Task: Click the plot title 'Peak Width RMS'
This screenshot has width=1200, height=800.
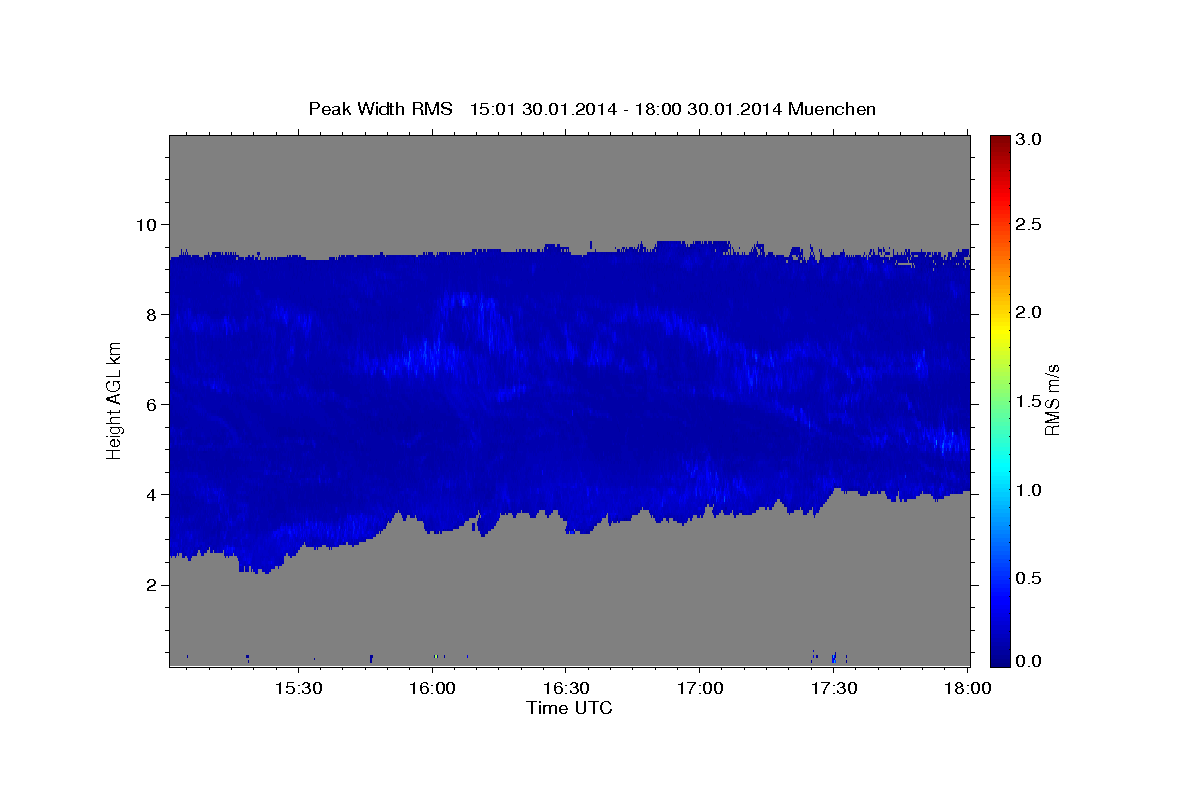Action: (380, 109)
